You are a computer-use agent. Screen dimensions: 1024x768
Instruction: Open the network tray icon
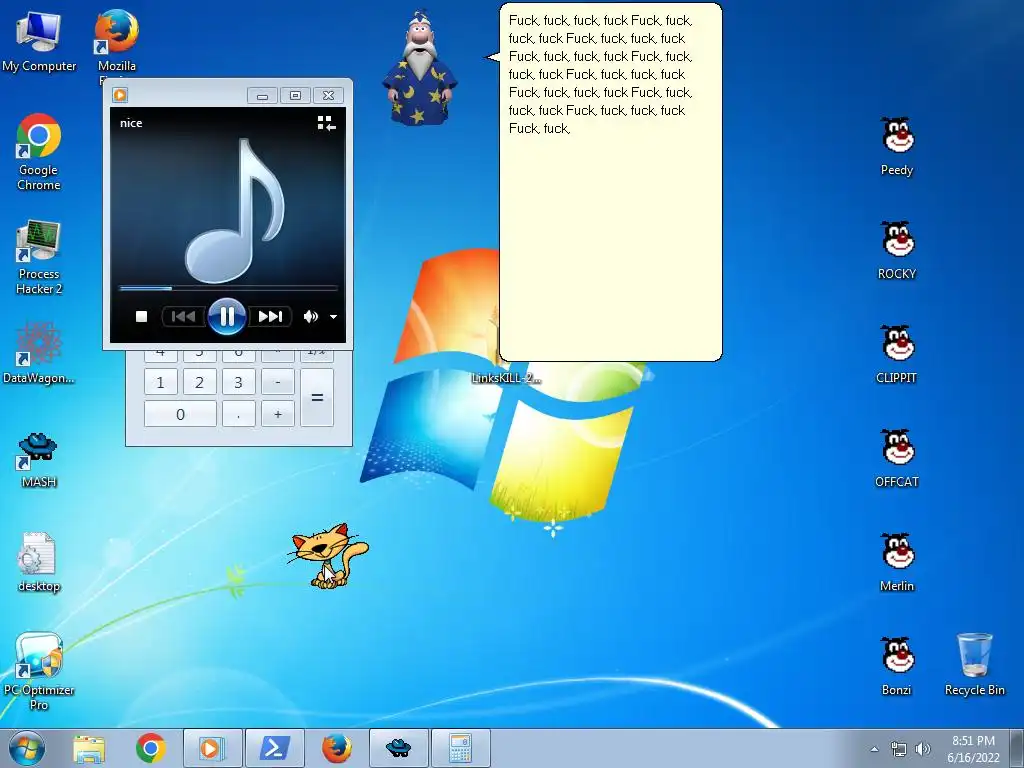[x=899, y=749]
